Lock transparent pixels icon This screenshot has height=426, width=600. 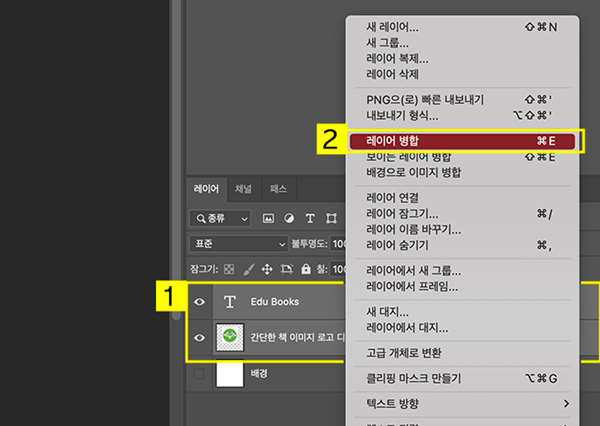229,269
